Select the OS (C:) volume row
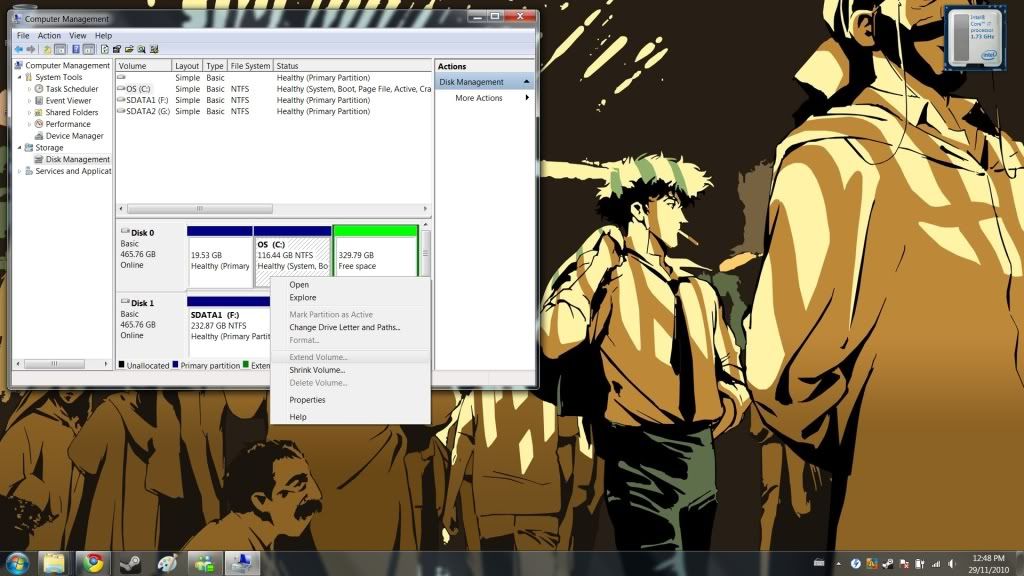Image resolution: width=1024 pixels, height=576 pixels. pyautogui.click(x=274, y=89)
